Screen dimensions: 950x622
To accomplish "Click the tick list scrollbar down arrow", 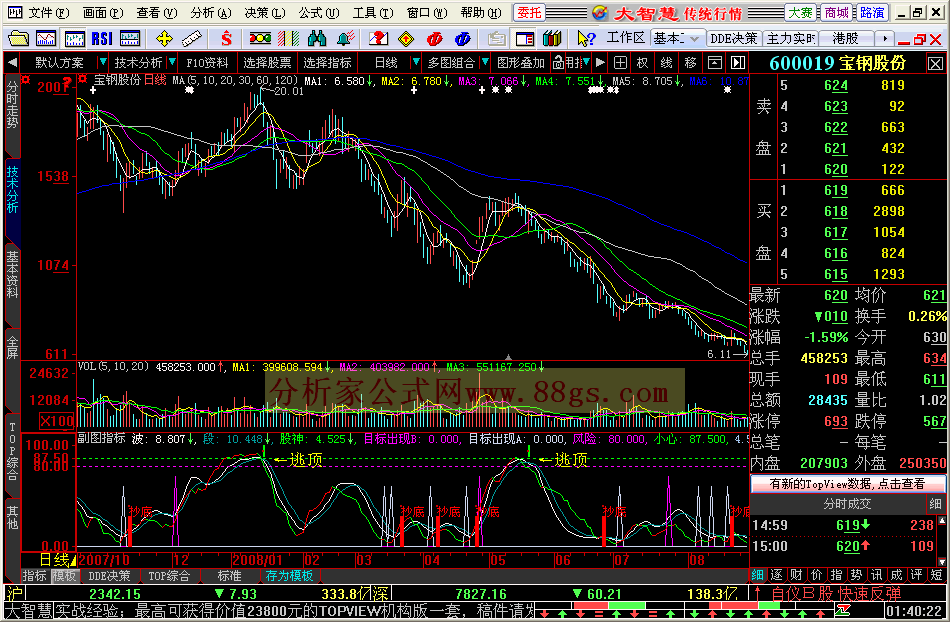I will 942,561.
